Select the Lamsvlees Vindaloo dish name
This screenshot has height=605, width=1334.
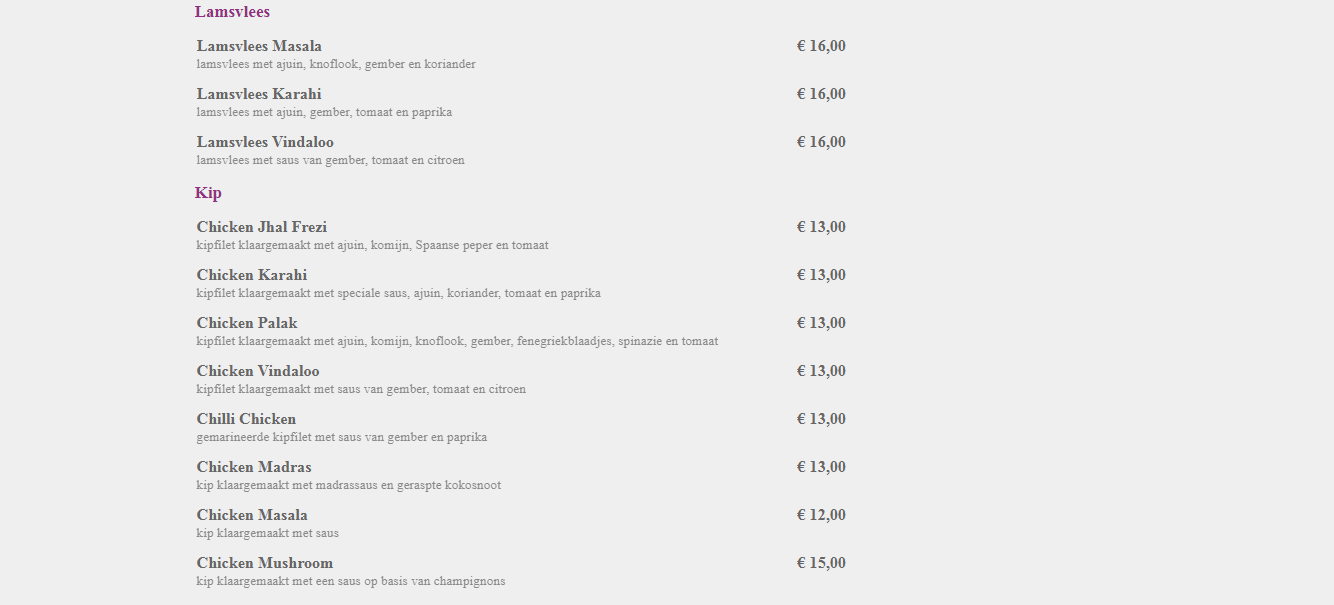(x=265, y=142)
